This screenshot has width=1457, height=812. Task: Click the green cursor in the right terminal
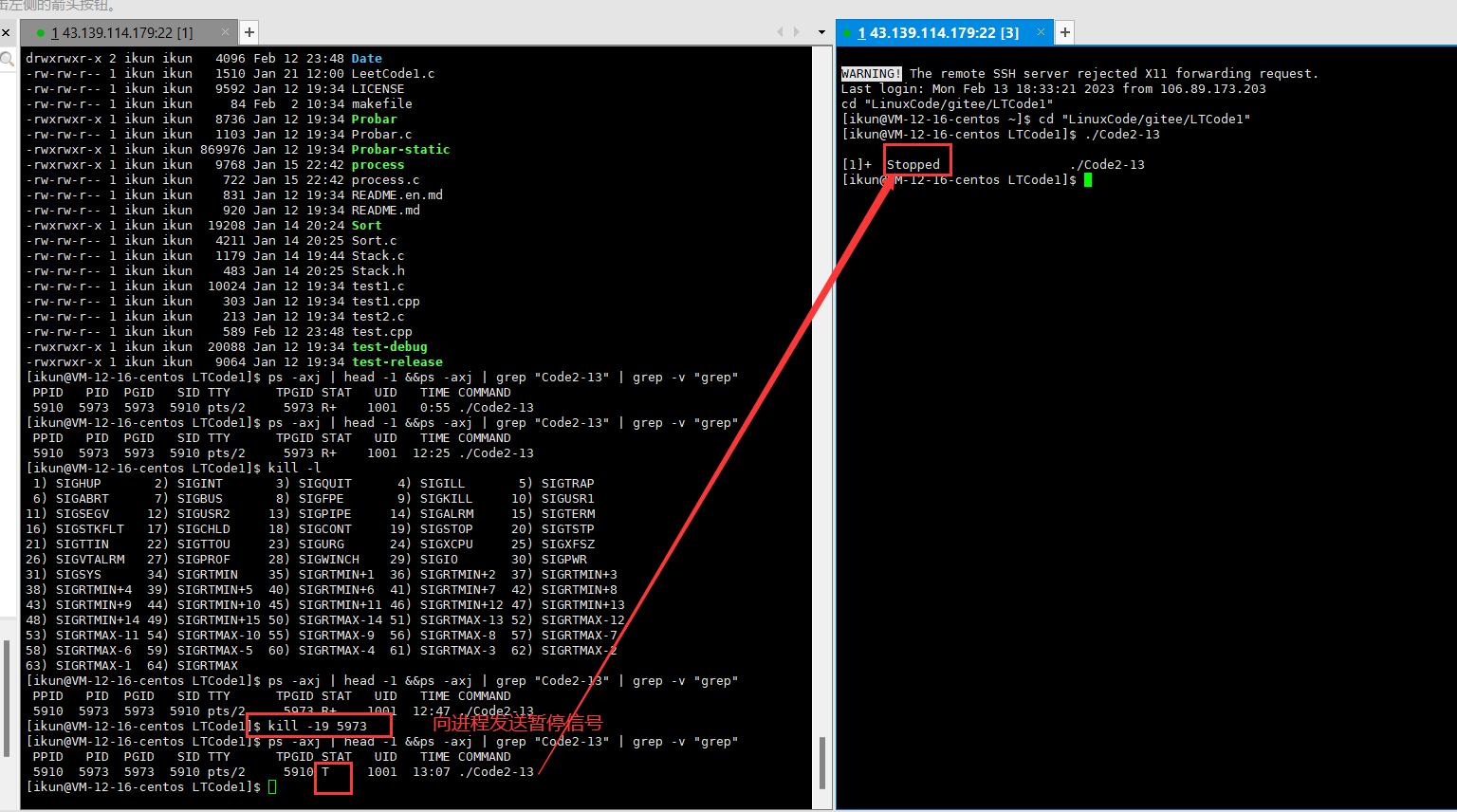click(x=1088, y=179)
